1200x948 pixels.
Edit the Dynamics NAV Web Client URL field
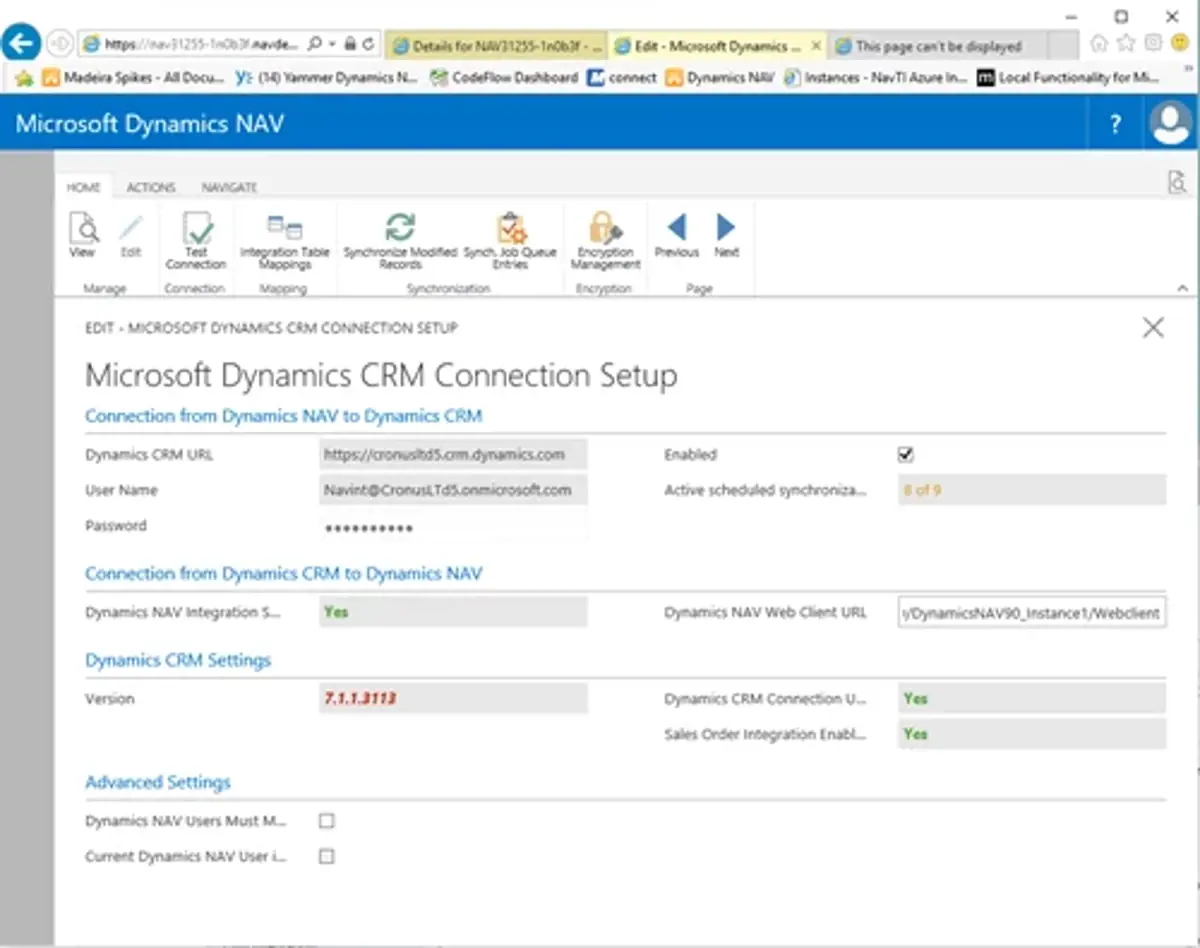tap(1030, 612)
